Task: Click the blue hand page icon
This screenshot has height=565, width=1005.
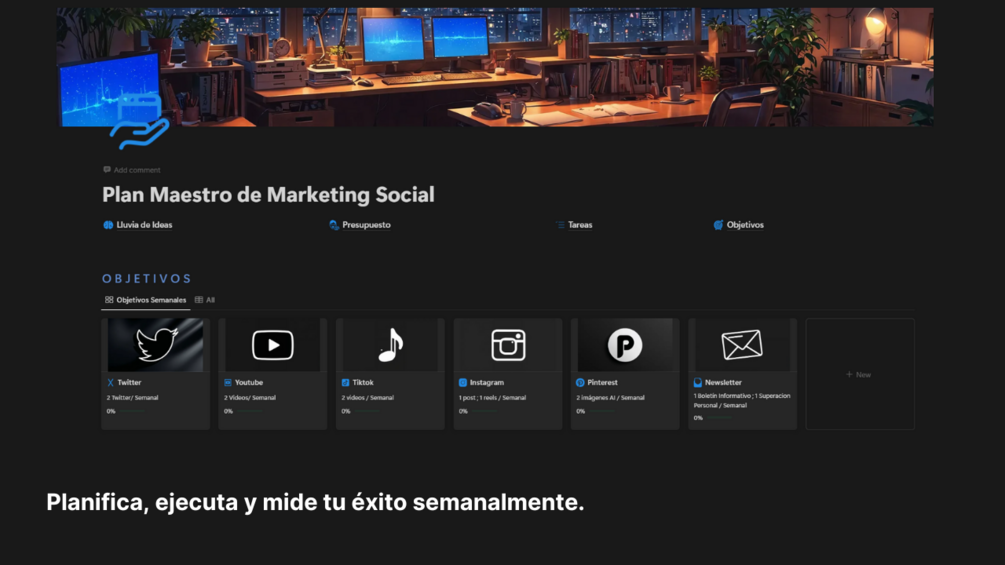Action: pyautogui.click(x=139, y=122)
